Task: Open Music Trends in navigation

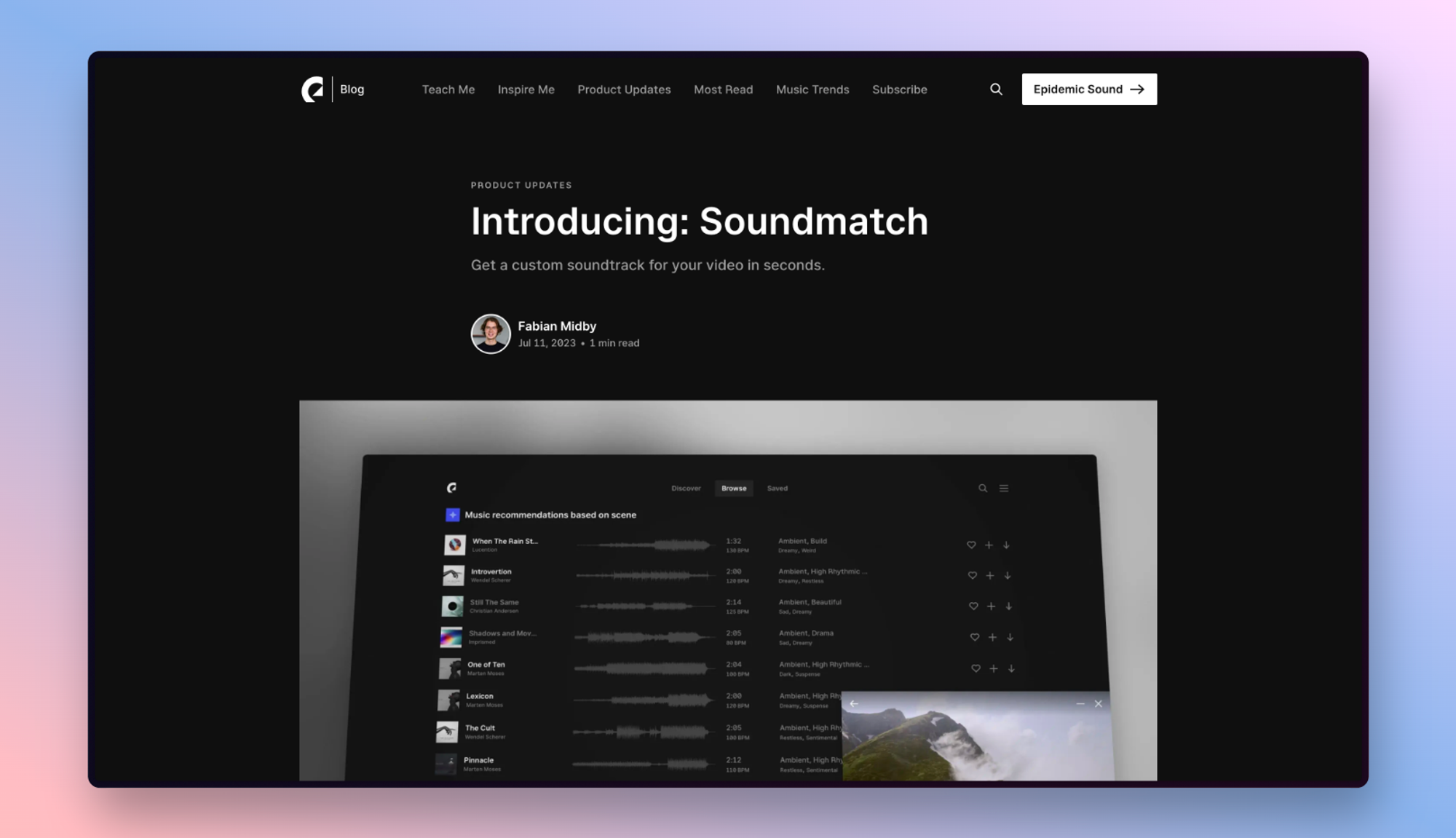Action: coord(812,90)
